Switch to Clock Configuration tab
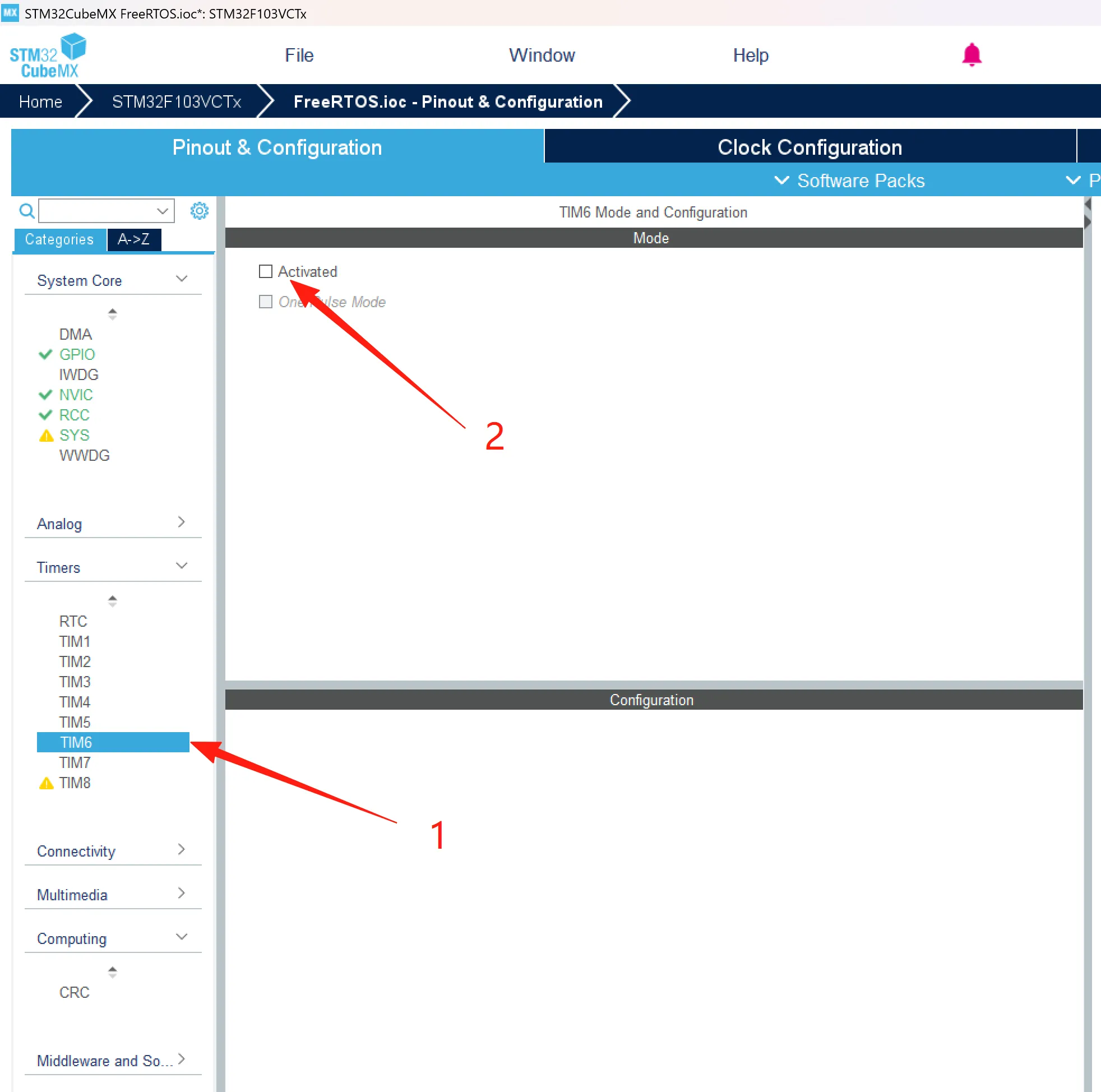This screenshot has width=1101, height=1092. tap(809, 147)
